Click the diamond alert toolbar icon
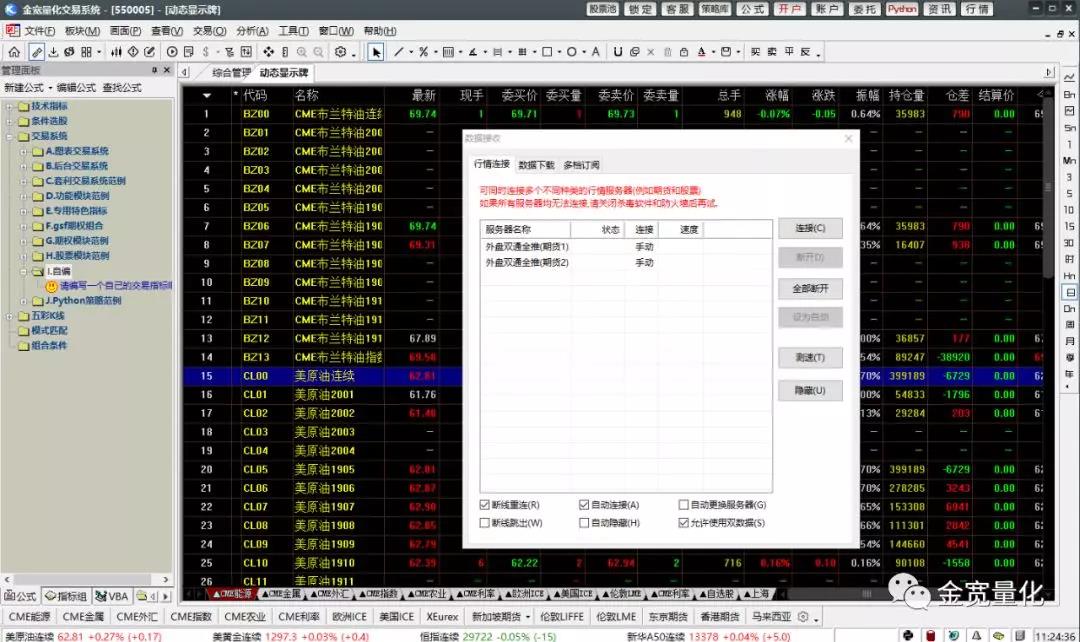This screenshot has width=1080, height=642. click(x=133, y=52)
